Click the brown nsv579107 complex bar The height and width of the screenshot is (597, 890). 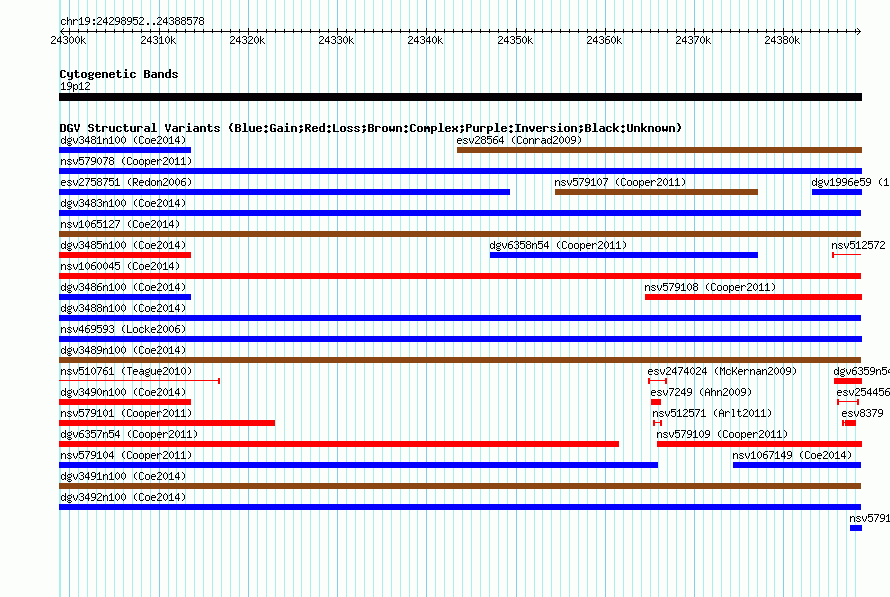click(x=656, y=192)
